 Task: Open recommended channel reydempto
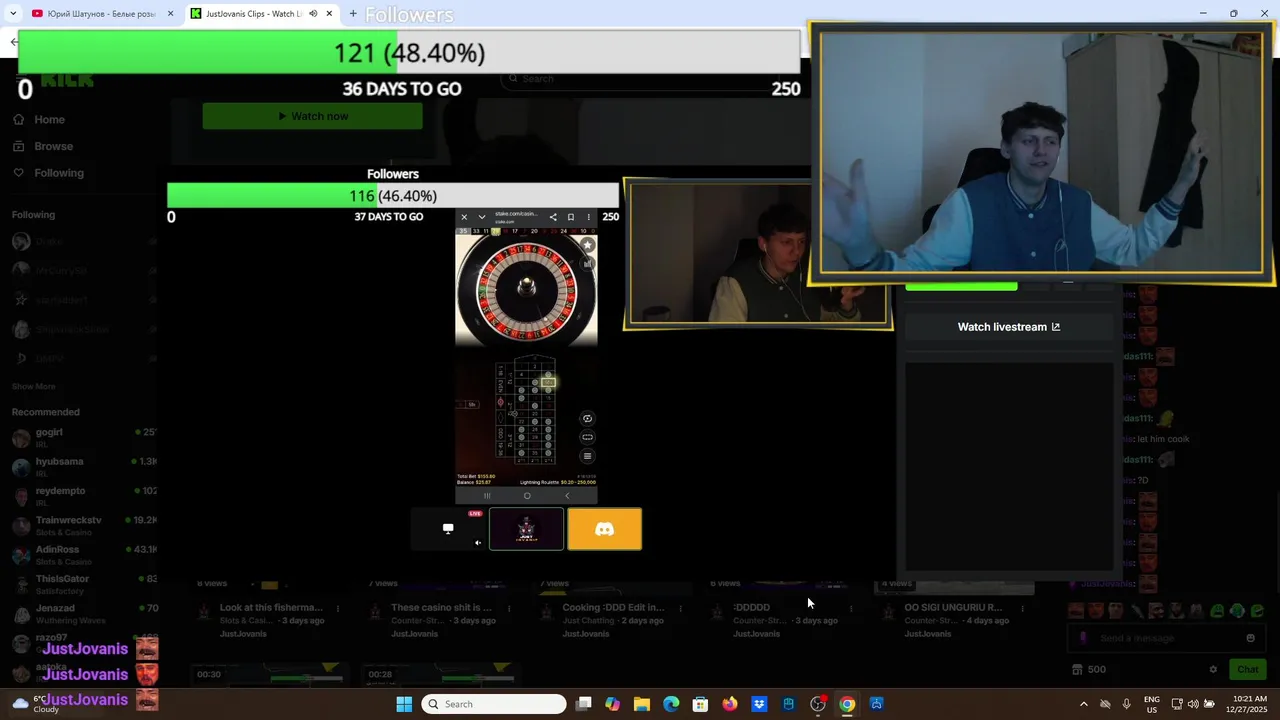point(84,496)
